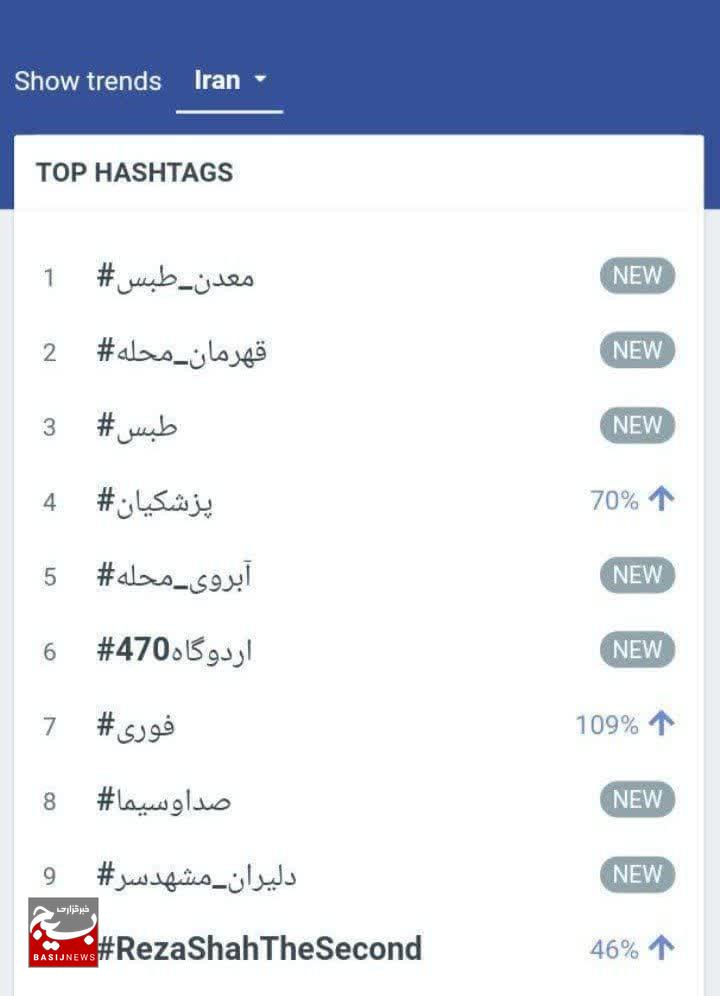Screen dimensions: 720x996
Task: Select the #فوری hashtag
Action: [x=136, y=725]
